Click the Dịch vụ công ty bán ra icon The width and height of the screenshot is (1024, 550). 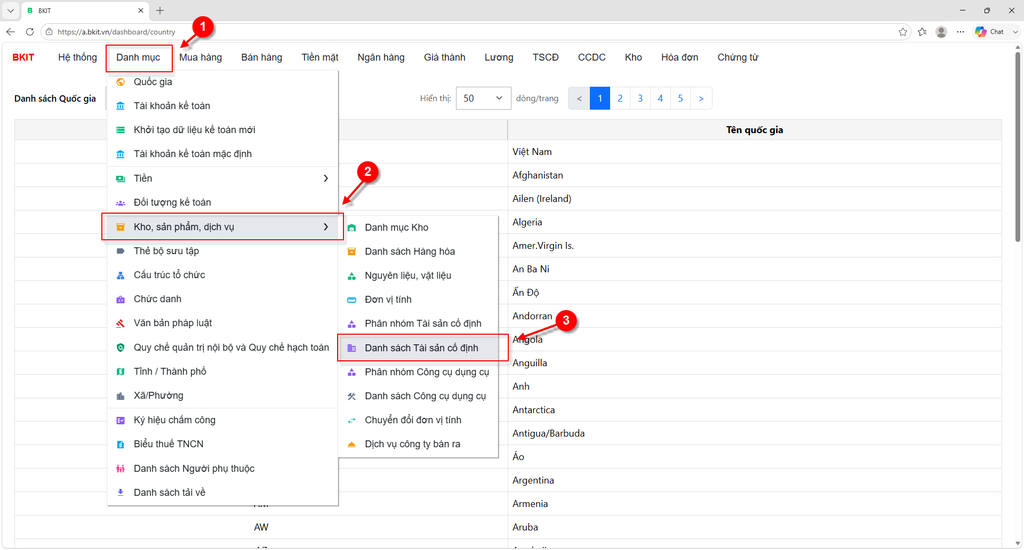[351, 444]
